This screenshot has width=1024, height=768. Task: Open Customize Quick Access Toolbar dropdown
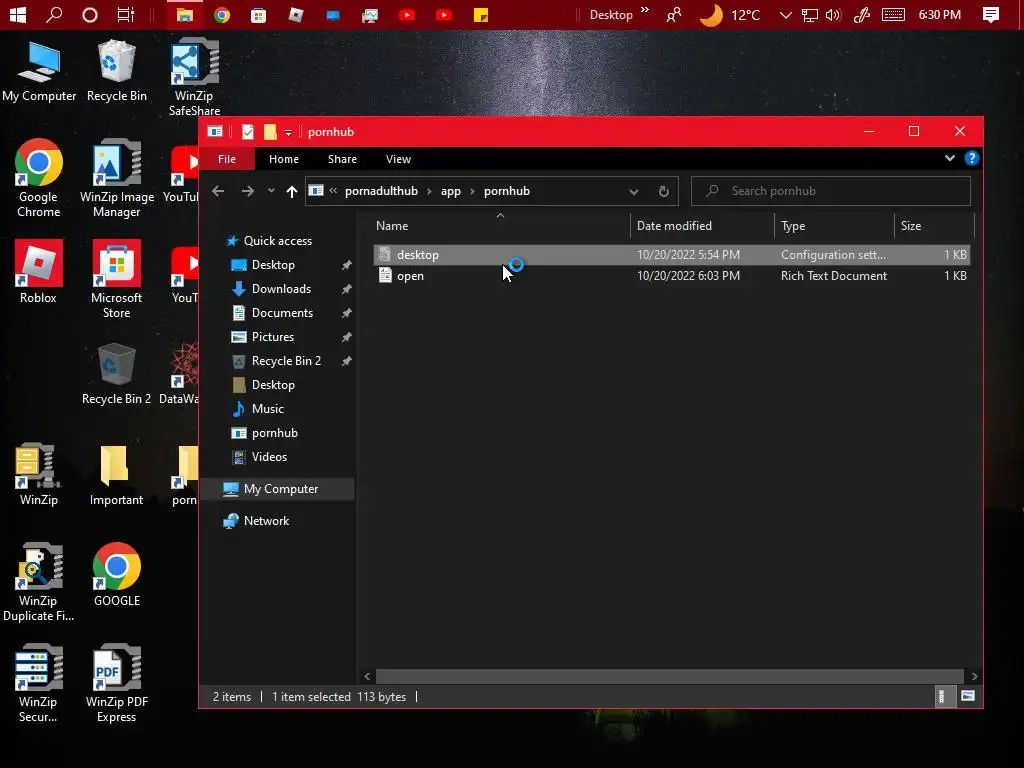(x=288, y=133)
